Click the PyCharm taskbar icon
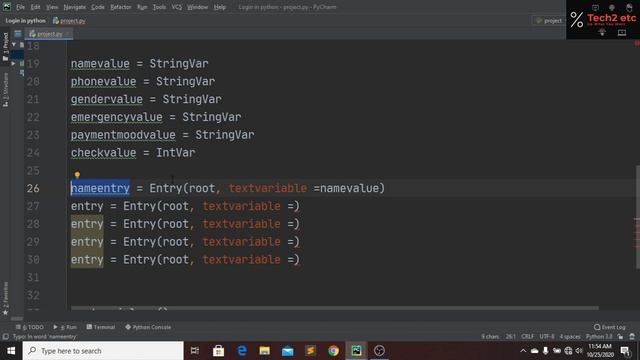The image size is (640, 360). coord(356,351)
